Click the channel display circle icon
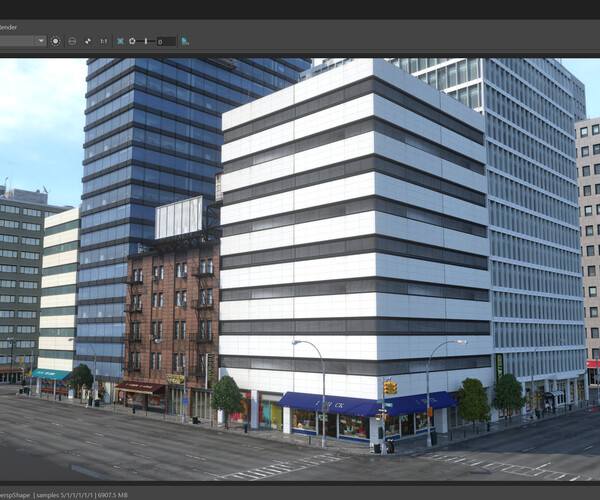Screen dimensions: 600x500 tap(72, 41)
